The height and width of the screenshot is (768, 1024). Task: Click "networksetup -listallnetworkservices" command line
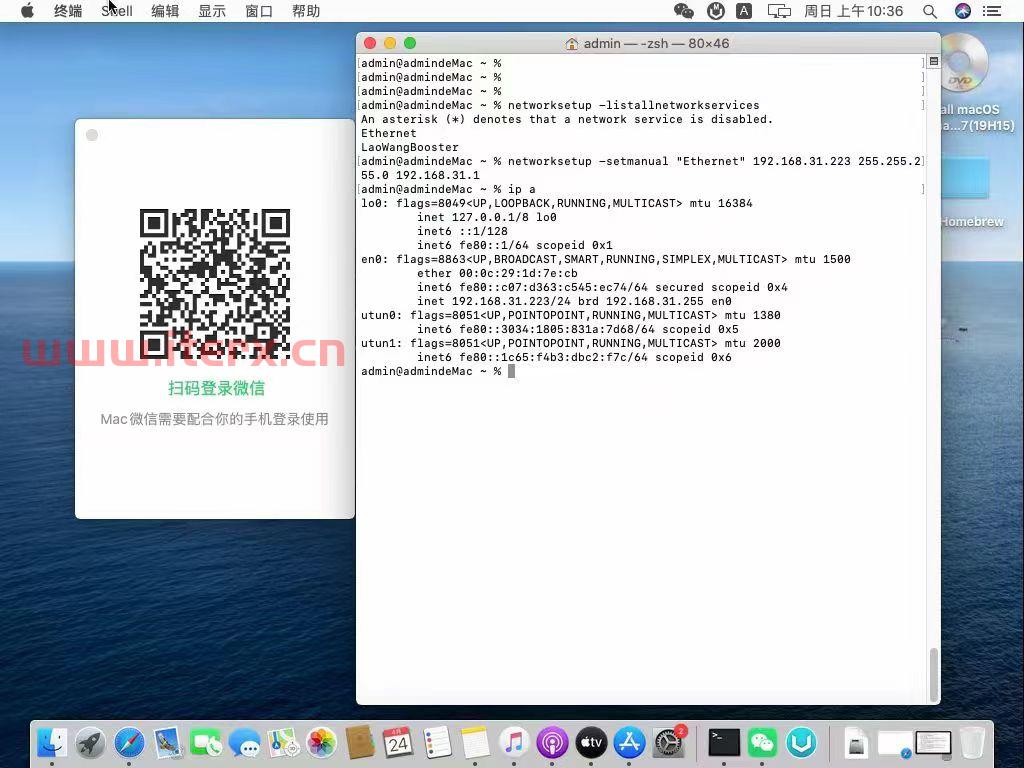pyautogui.click(x=560, y=105)
